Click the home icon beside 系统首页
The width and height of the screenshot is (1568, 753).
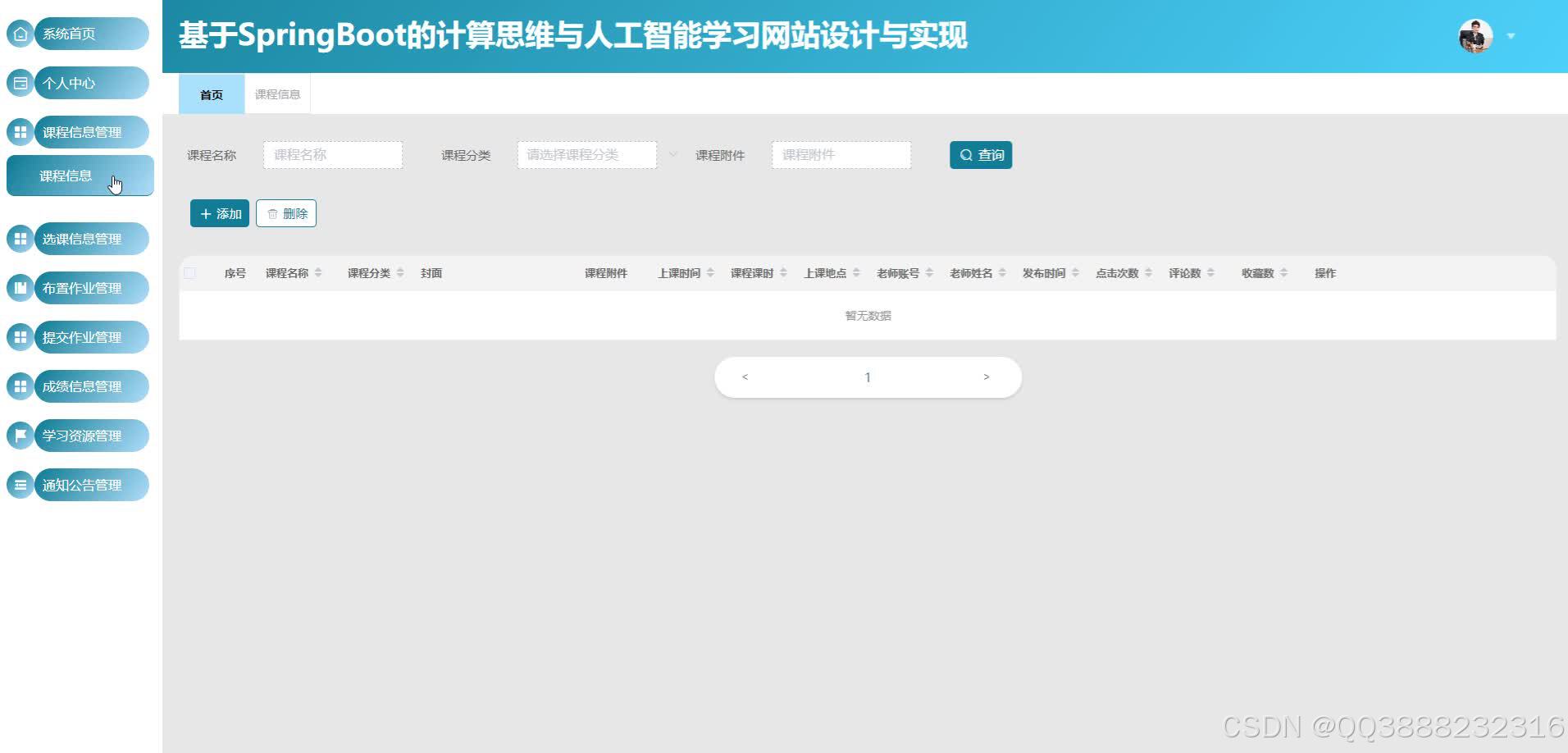19,33
